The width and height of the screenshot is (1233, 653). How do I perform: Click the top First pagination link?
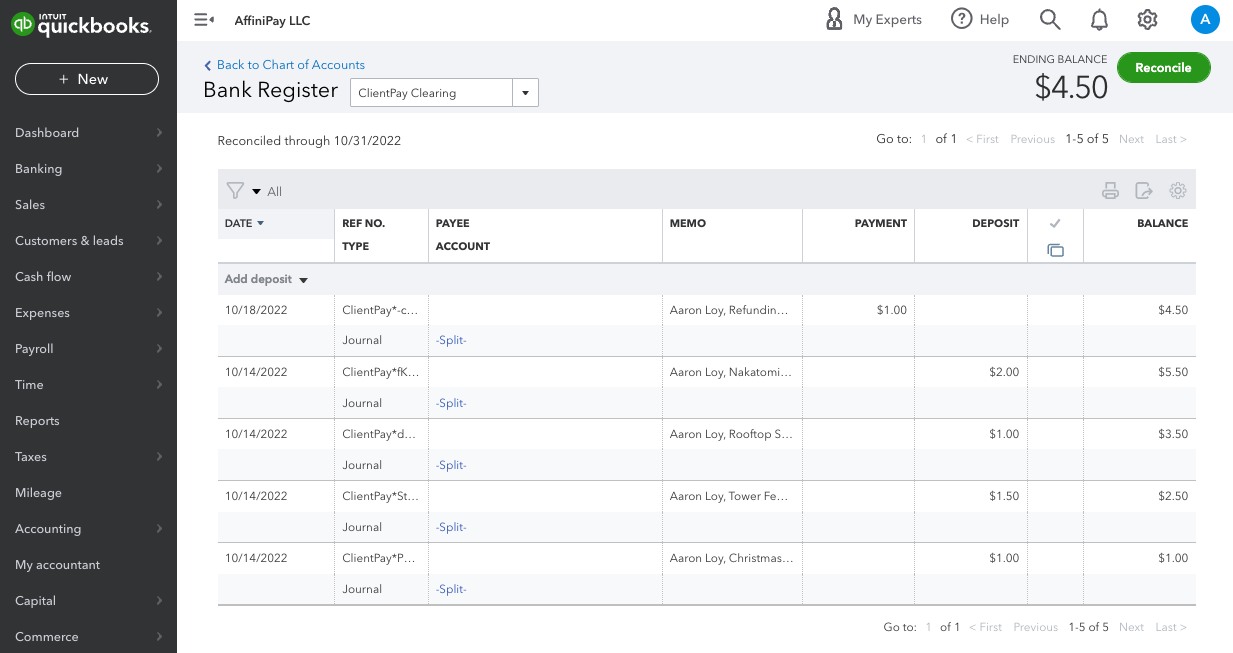pos(982,139)
